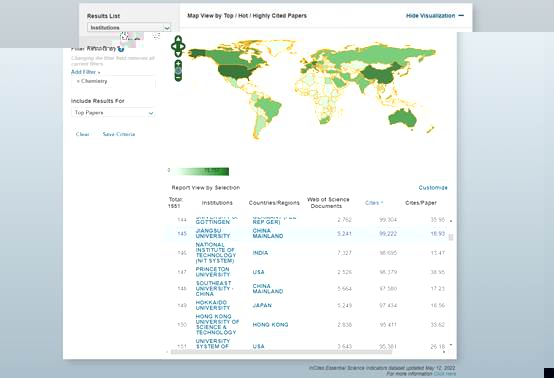Open Jiangsu University institution link
Viewport: 554px width, 378px height.
(213, 233)
